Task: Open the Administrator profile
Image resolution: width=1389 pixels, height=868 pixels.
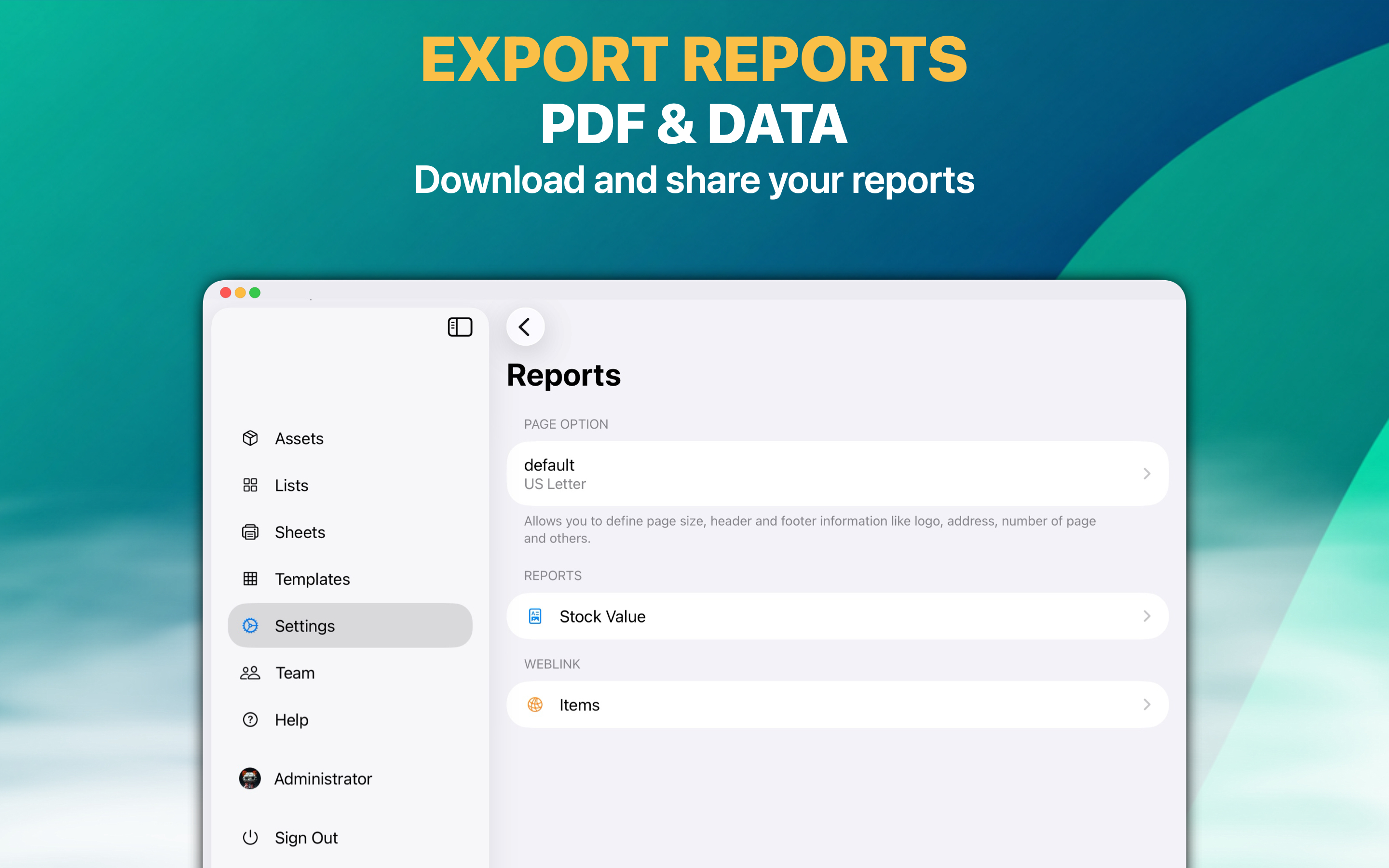Action: [x=350, y=778]
